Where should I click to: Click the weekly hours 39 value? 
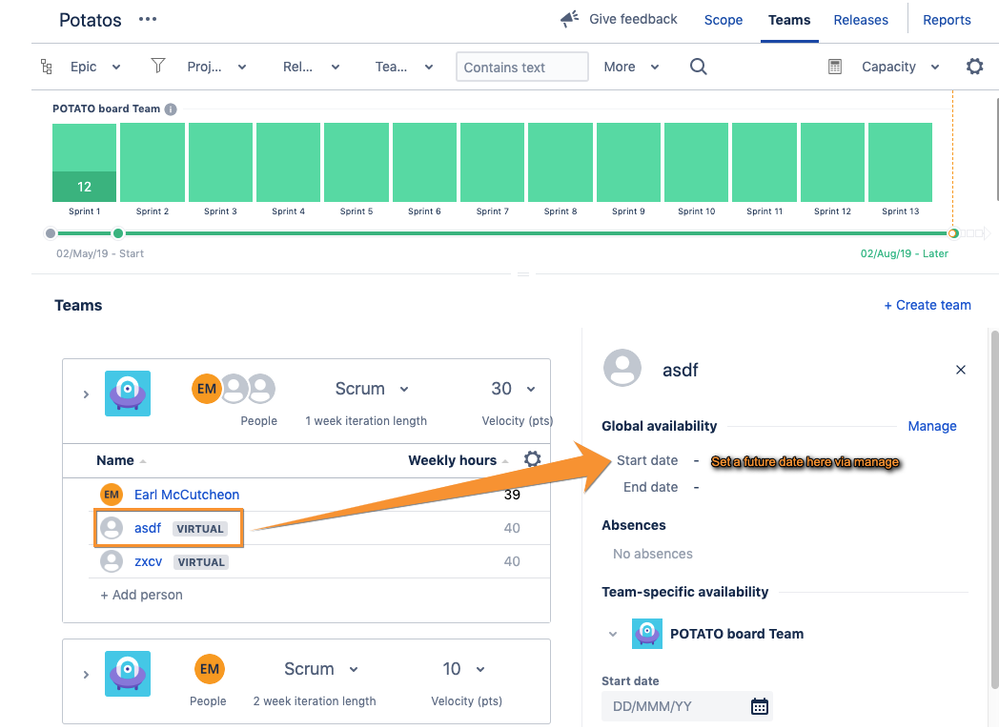512,494
